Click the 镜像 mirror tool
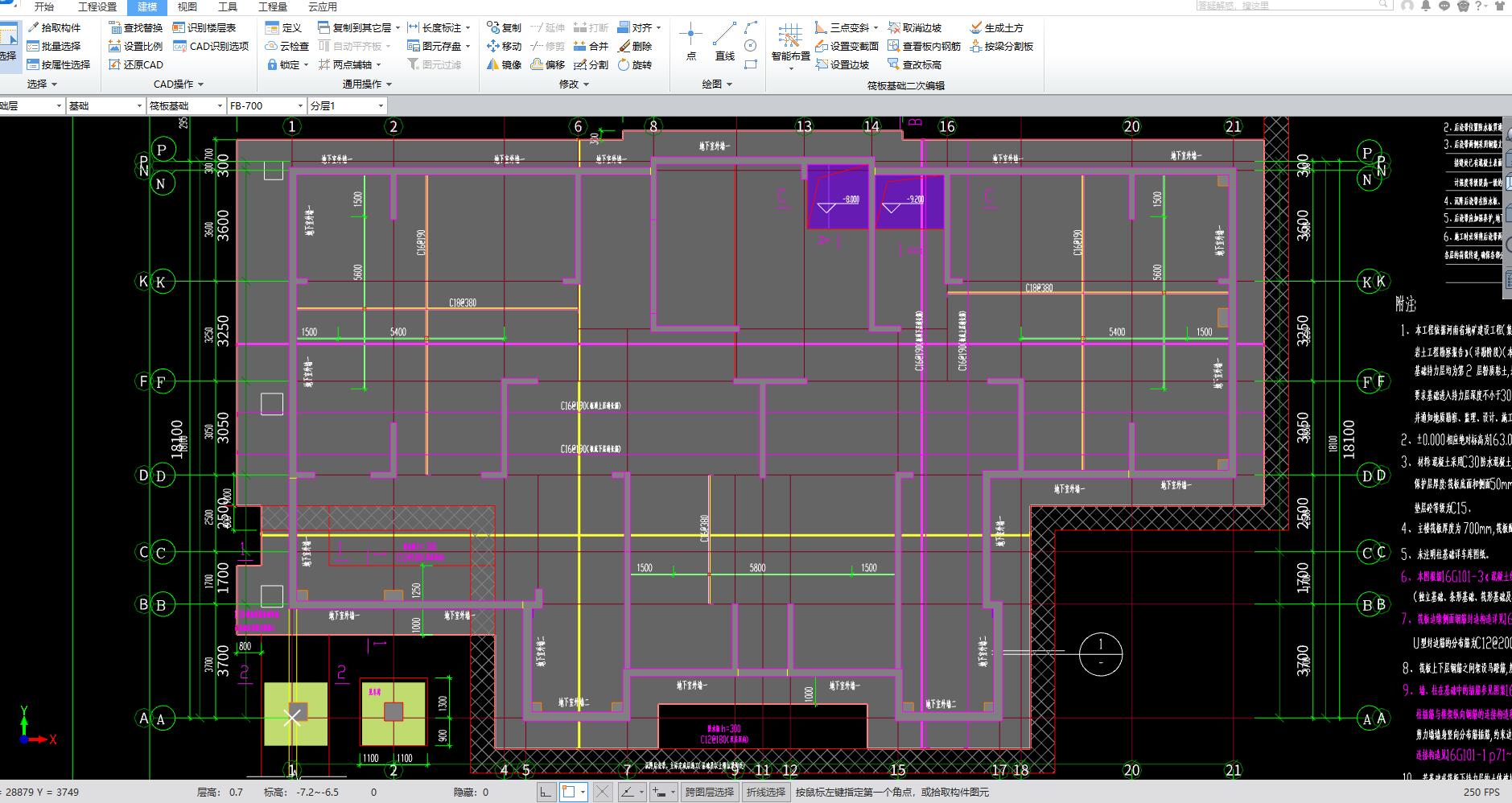The height and width of the screenshot is (803, 1512). (504, 64)
